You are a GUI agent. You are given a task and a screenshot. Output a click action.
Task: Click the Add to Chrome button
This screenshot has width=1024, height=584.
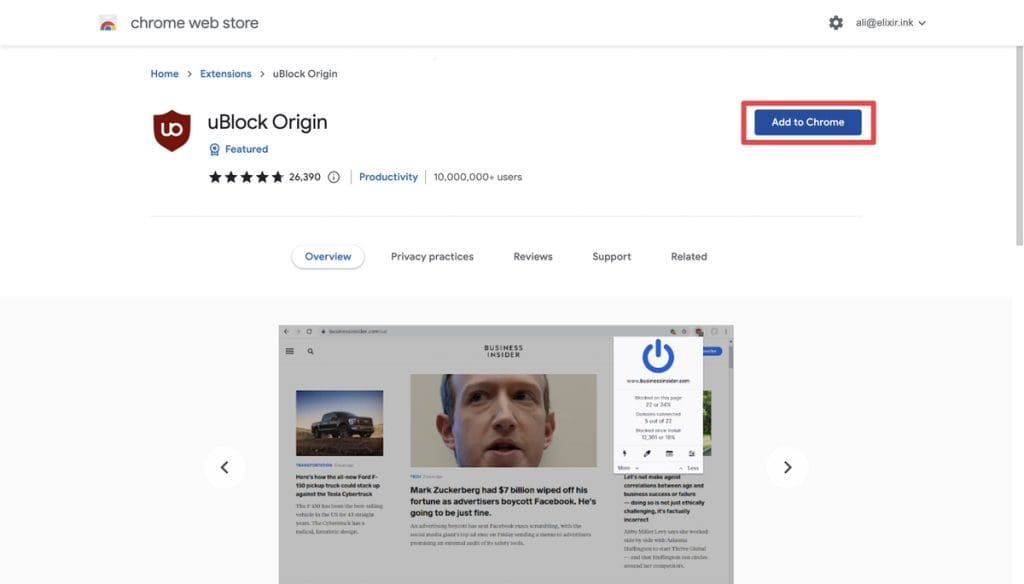808,122
